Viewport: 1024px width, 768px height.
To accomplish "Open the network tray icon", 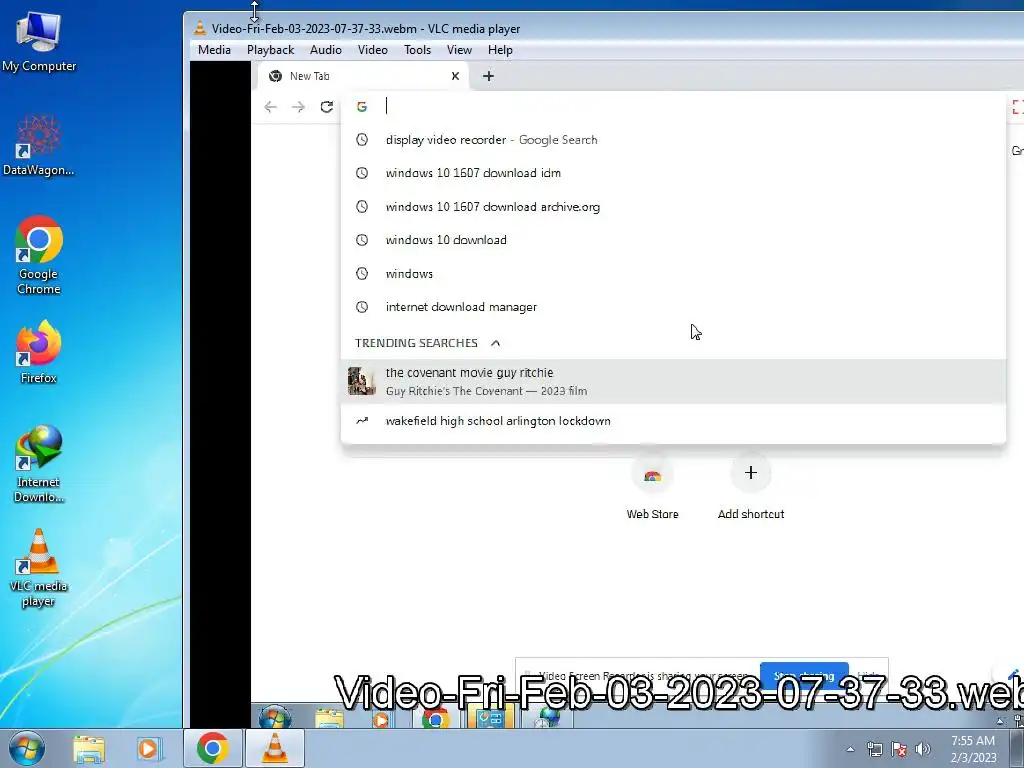I will (874, 749).
